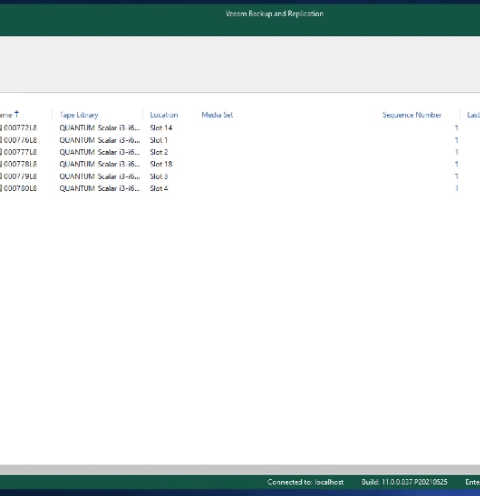Click the Slot 14 location cell
Image resolution: width=480 pixels, height=496 pixels.
tap(161, 128)
